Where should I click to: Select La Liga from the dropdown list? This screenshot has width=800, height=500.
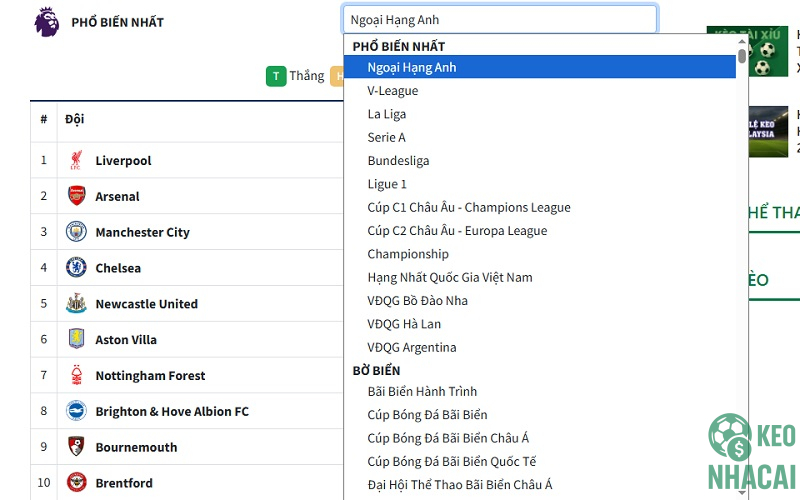point(386,114)
